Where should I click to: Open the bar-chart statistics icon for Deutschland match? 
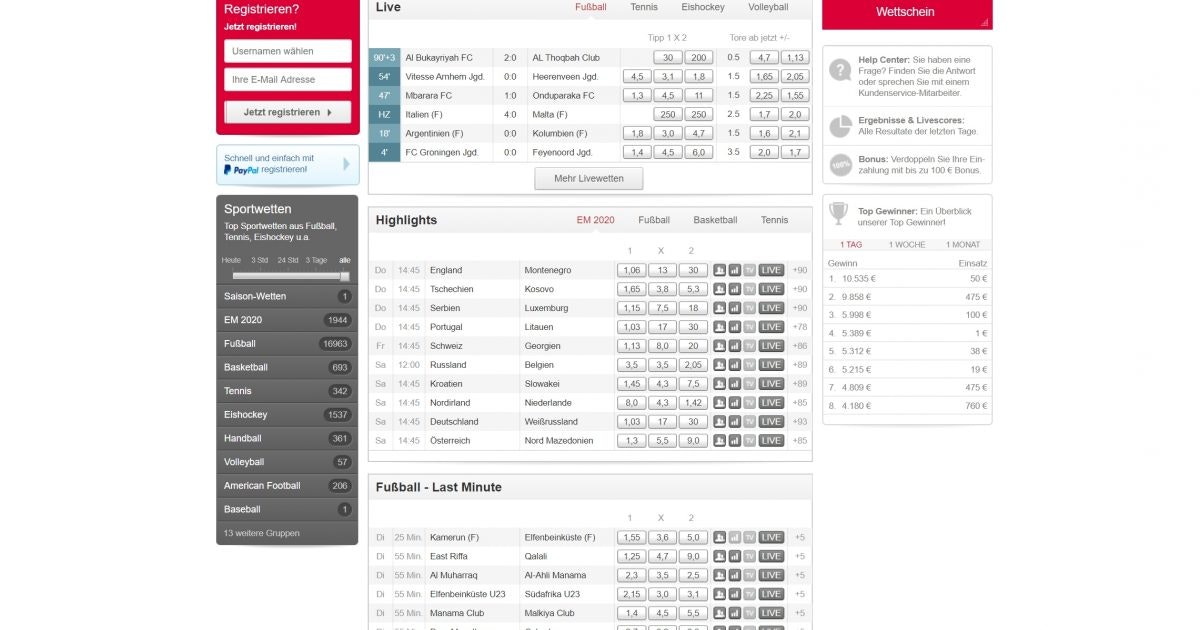click(x=734, y=421)
